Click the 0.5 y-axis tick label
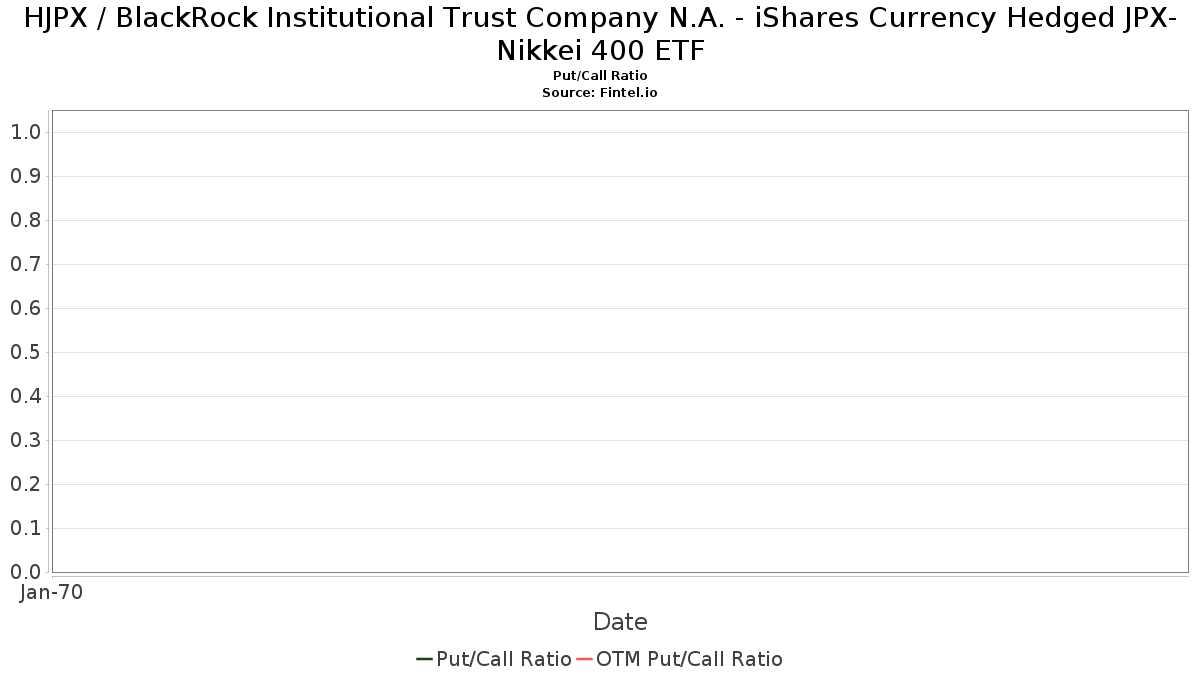Viewport: 1200px width, 675px height. tap(25, 352)
